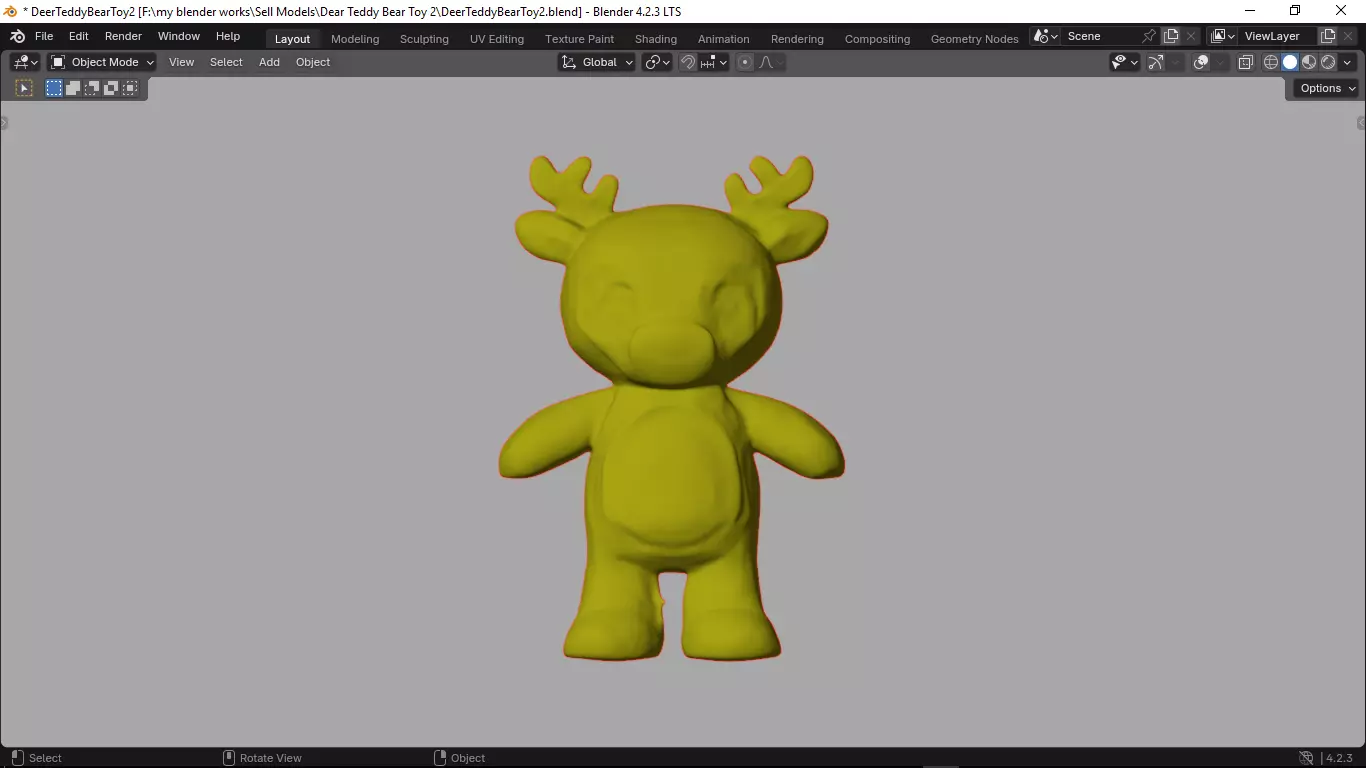Click the Scene name field

[x=1100, y=36]
